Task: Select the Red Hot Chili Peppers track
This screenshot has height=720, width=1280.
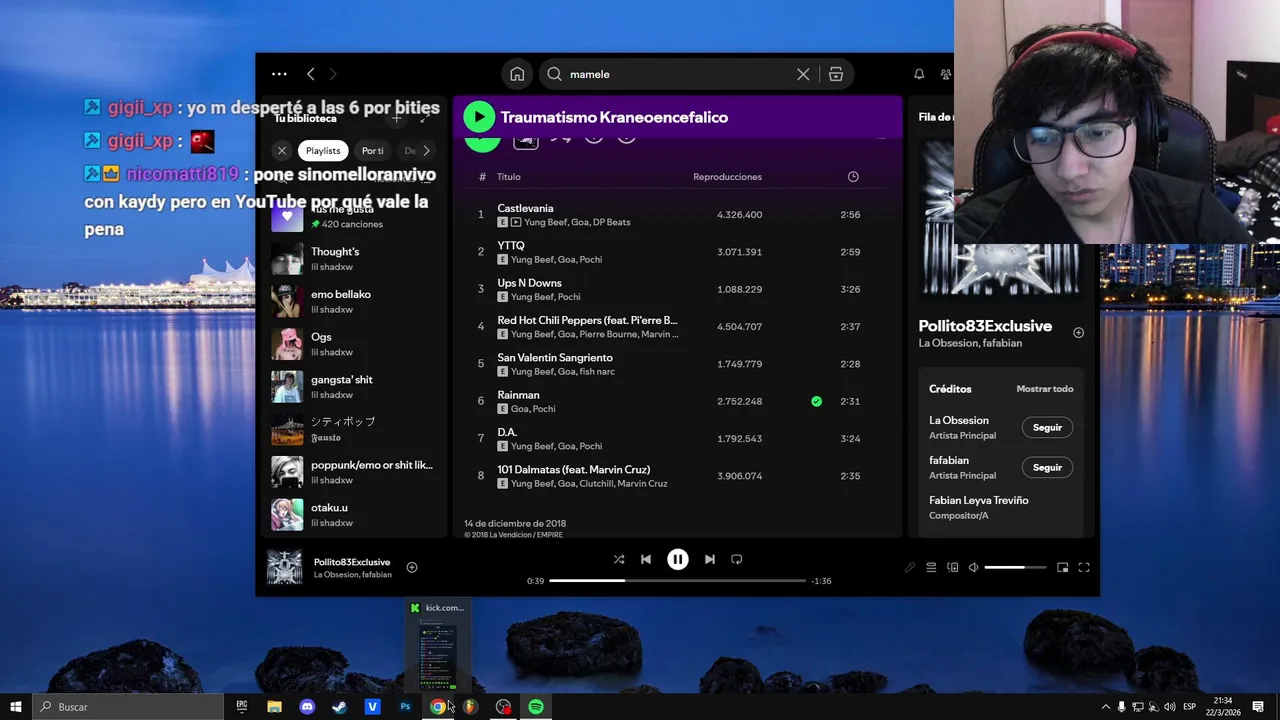Action: (x=677, y=327)
